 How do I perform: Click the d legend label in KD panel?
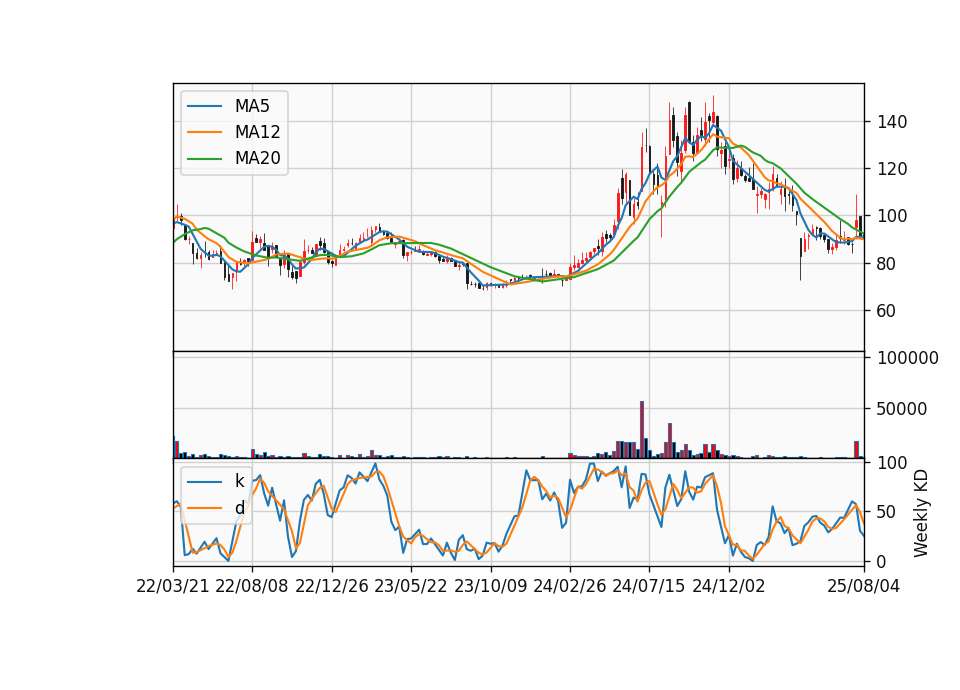(x=239, y=508)
